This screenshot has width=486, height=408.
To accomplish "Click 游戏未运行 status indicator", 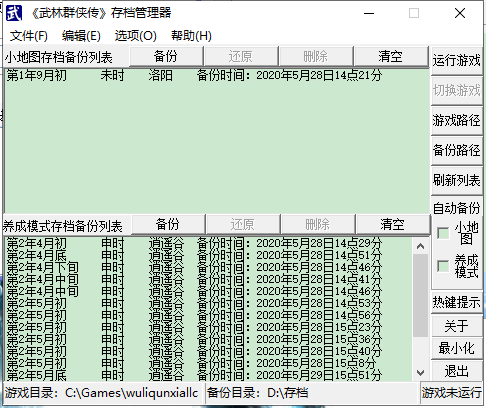I will [451, 393].
